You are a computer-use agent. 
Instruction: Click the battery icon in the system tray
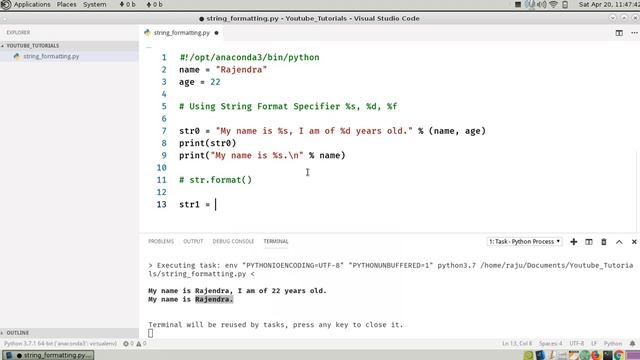point(565,4)
